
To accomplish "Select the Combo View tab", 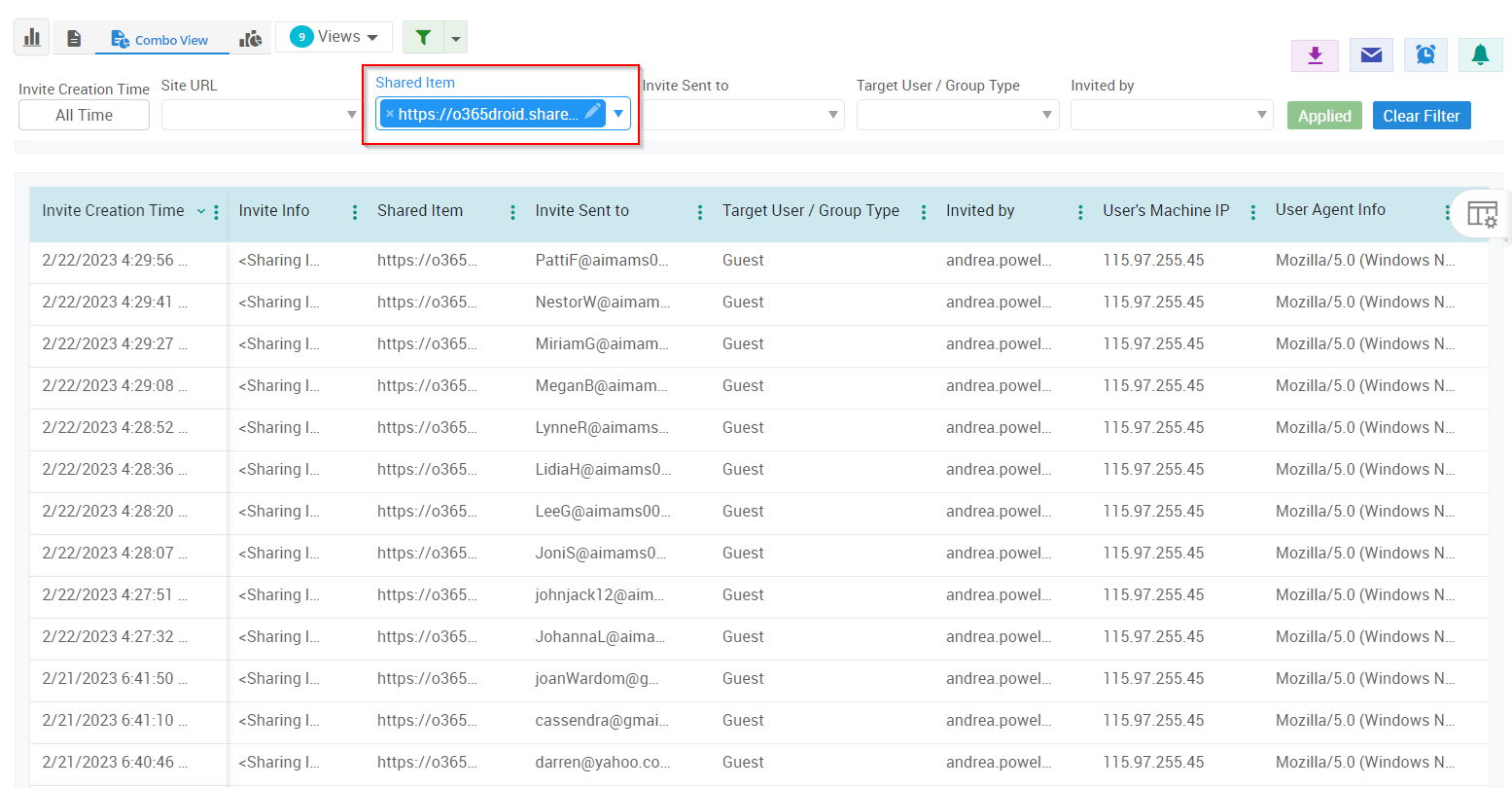I will pos(160,40).
